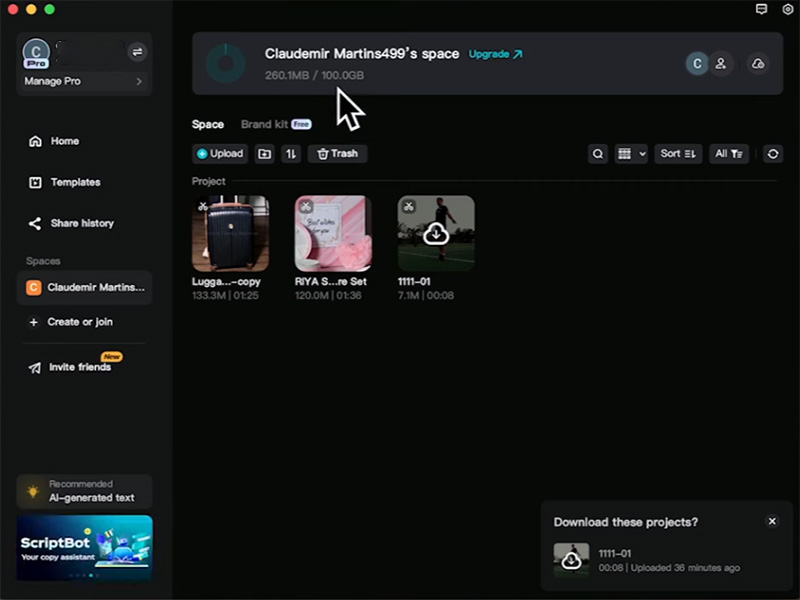Click the batch transfer arrows icon
The width and height of the screenshot is (800, 600).
point(290,154)
